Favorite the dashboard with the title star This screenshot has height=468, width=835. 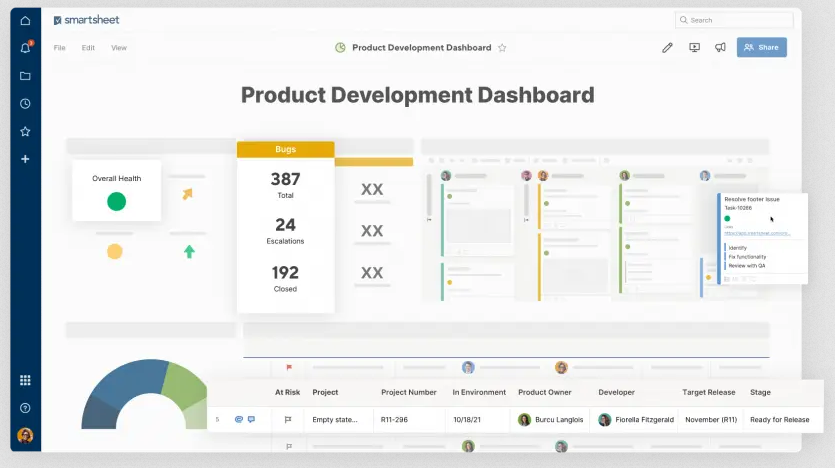pyautogui.click(x=502, y=48)
